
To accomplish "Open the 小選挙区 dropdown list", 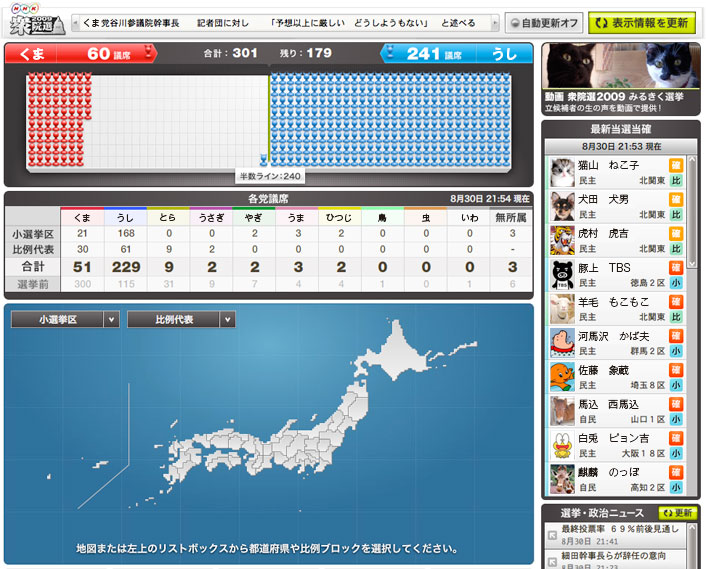I will pos(65,320).
